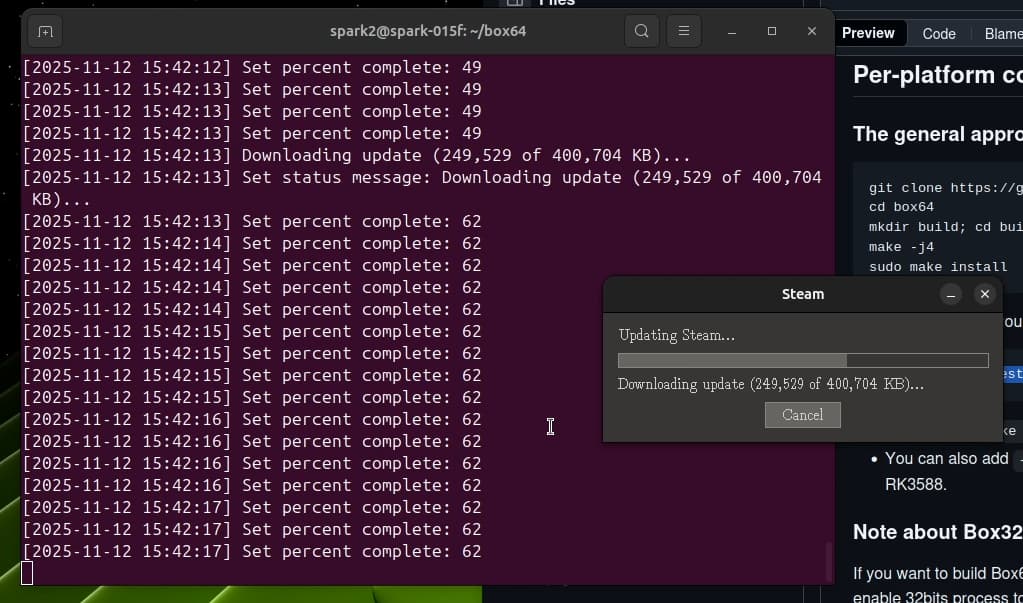
Task: Click the Steam update progress bar
Action: click(802, 360)
